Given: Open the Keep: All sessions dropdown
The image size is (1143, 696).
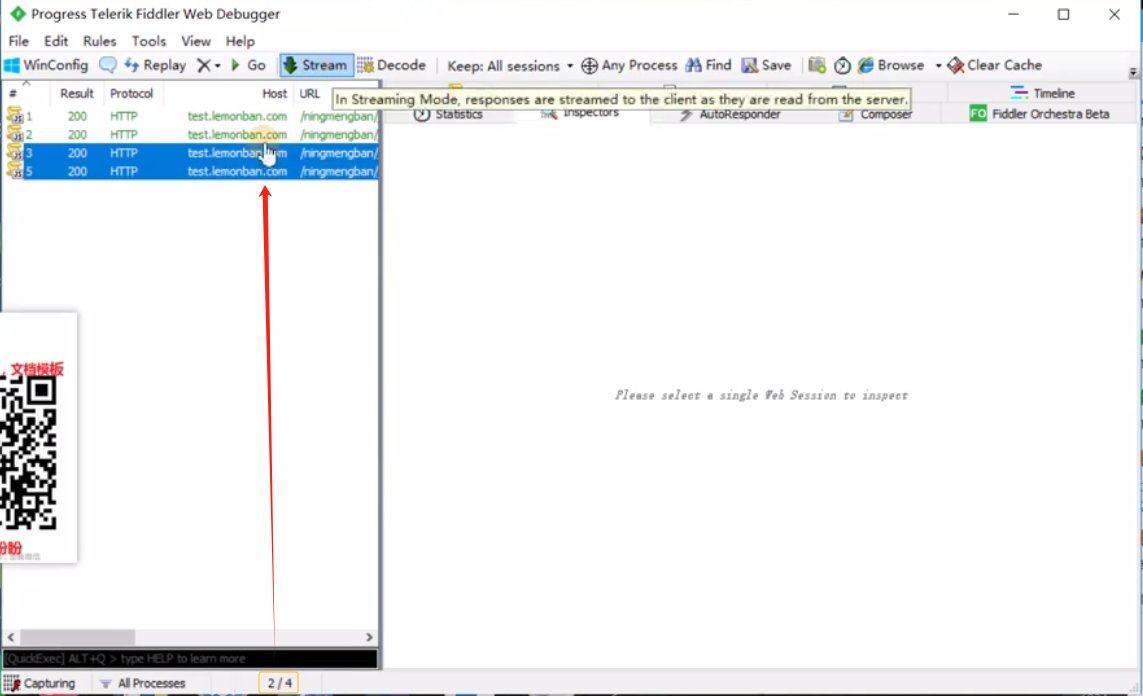Looking at the screenshot, I should 510,66.
